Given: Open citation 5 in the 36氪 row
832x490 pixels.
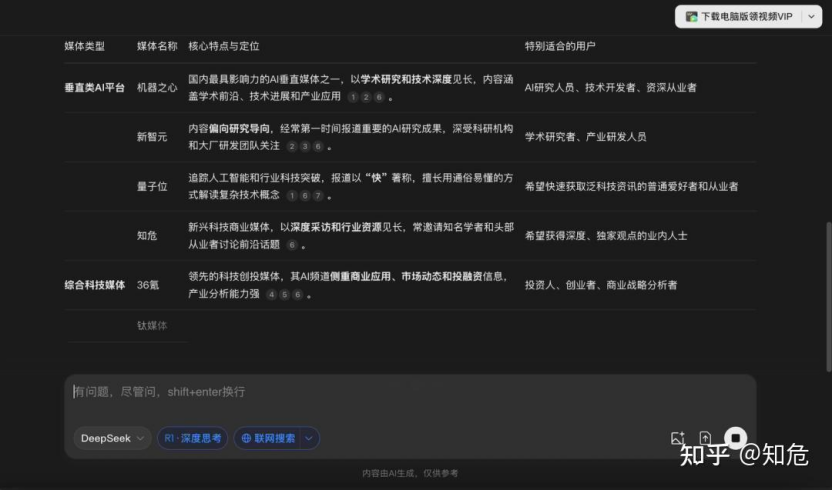Looking at the screenshot, I should [x=284, y=294].
